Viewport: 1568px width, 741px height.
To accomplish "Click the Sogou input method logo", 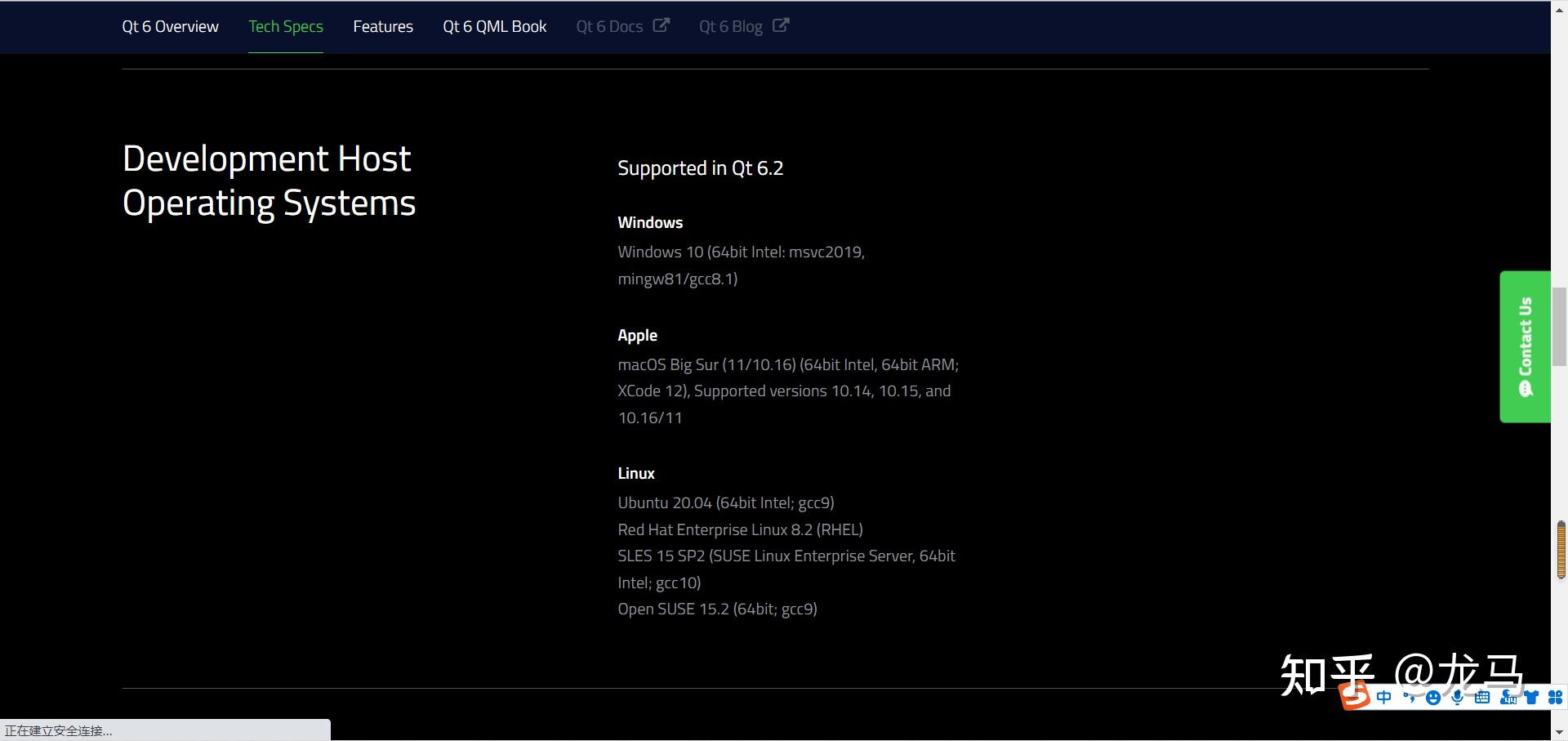I will (x=1355, y=696).
